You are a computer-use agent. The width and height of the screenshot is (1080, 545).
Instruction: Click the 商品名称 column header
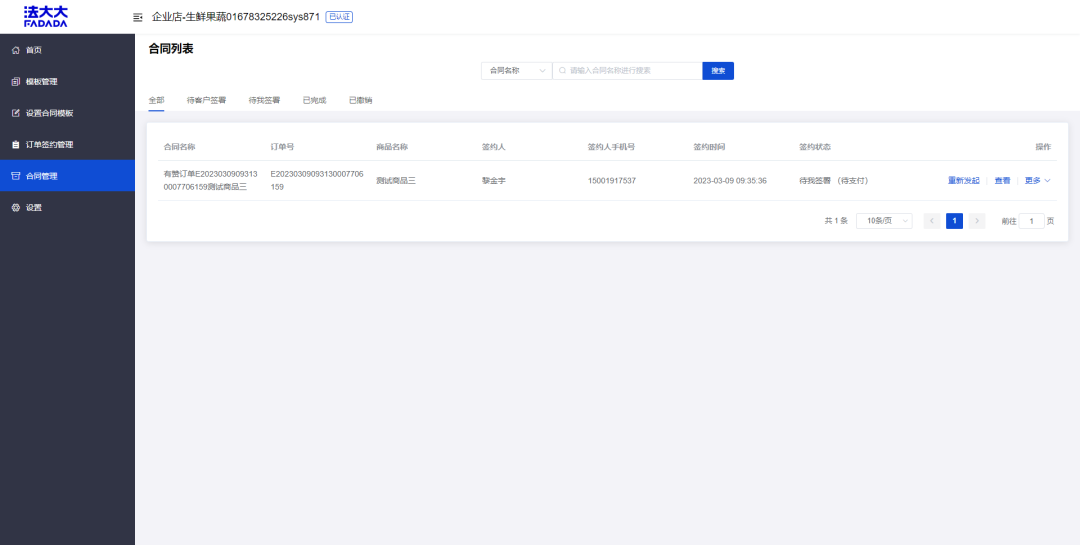click(x=392, y=147)
